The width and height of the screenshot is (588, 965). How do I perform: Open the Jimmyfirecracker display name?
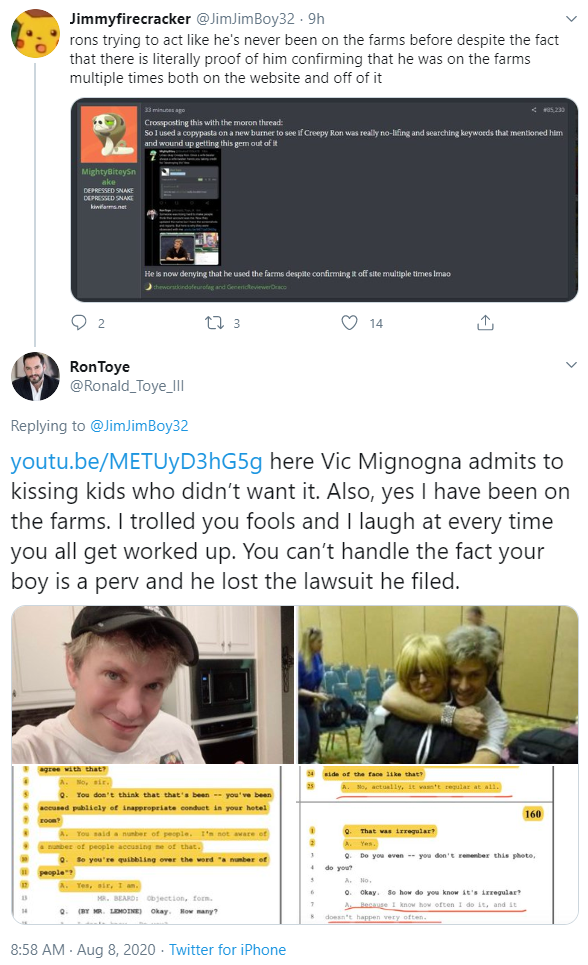point(130,19)
